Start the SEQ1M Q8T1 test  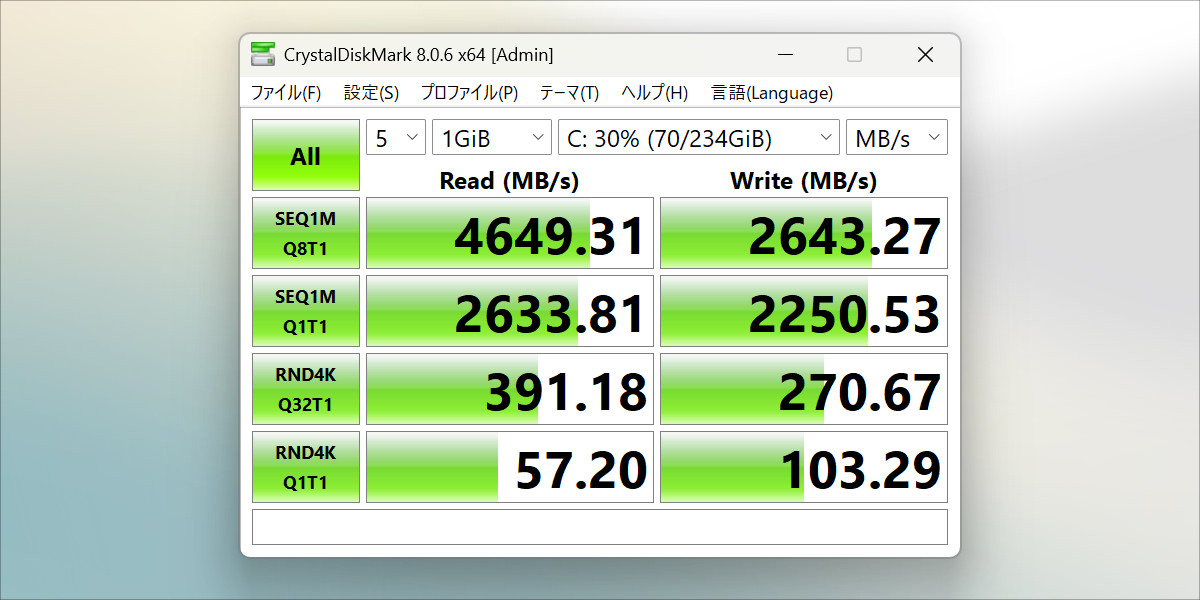[305, 233]
